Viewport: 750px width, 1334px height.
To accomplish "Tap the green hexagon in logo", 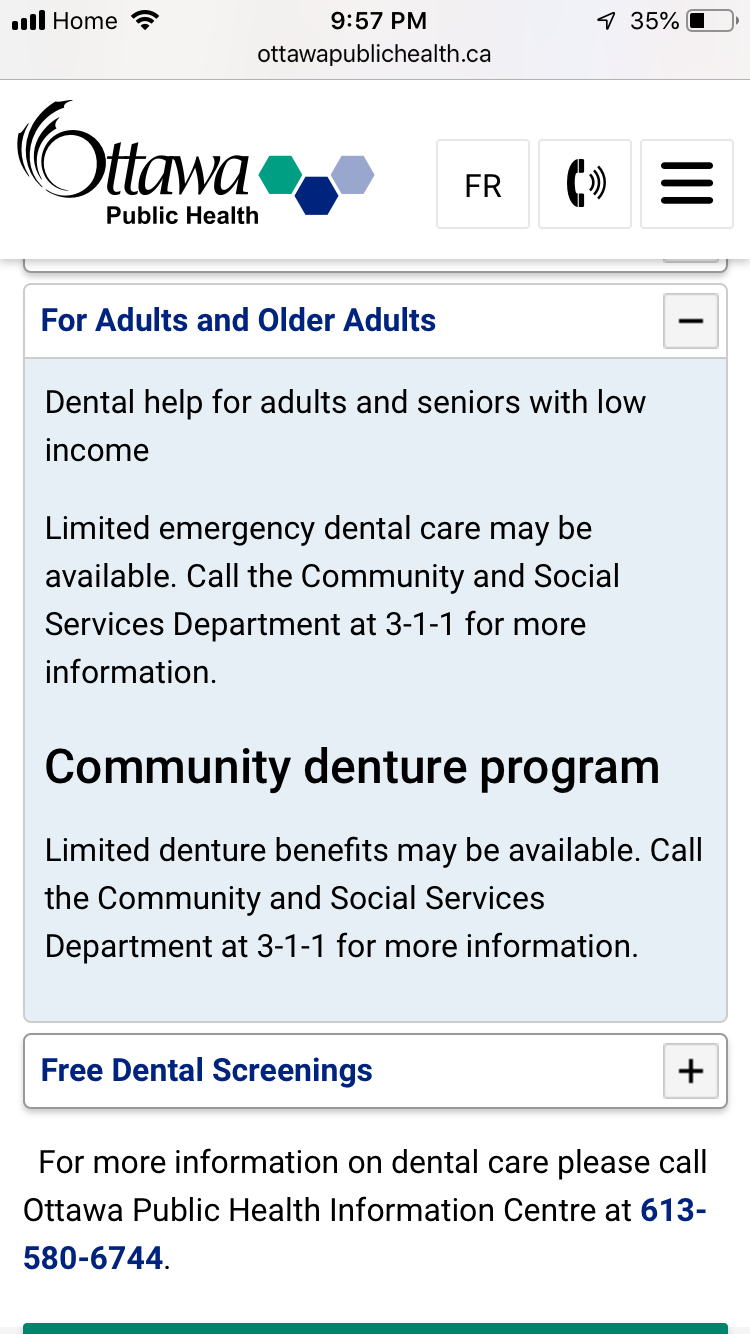I will point(280,174).
